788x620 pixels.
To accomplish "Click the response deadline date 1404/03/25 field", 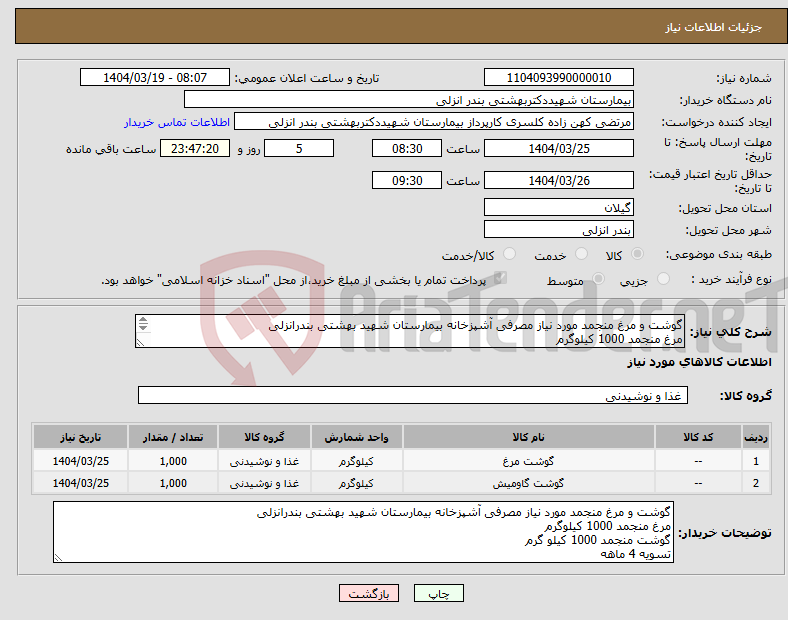I will [x=558, y=149].
